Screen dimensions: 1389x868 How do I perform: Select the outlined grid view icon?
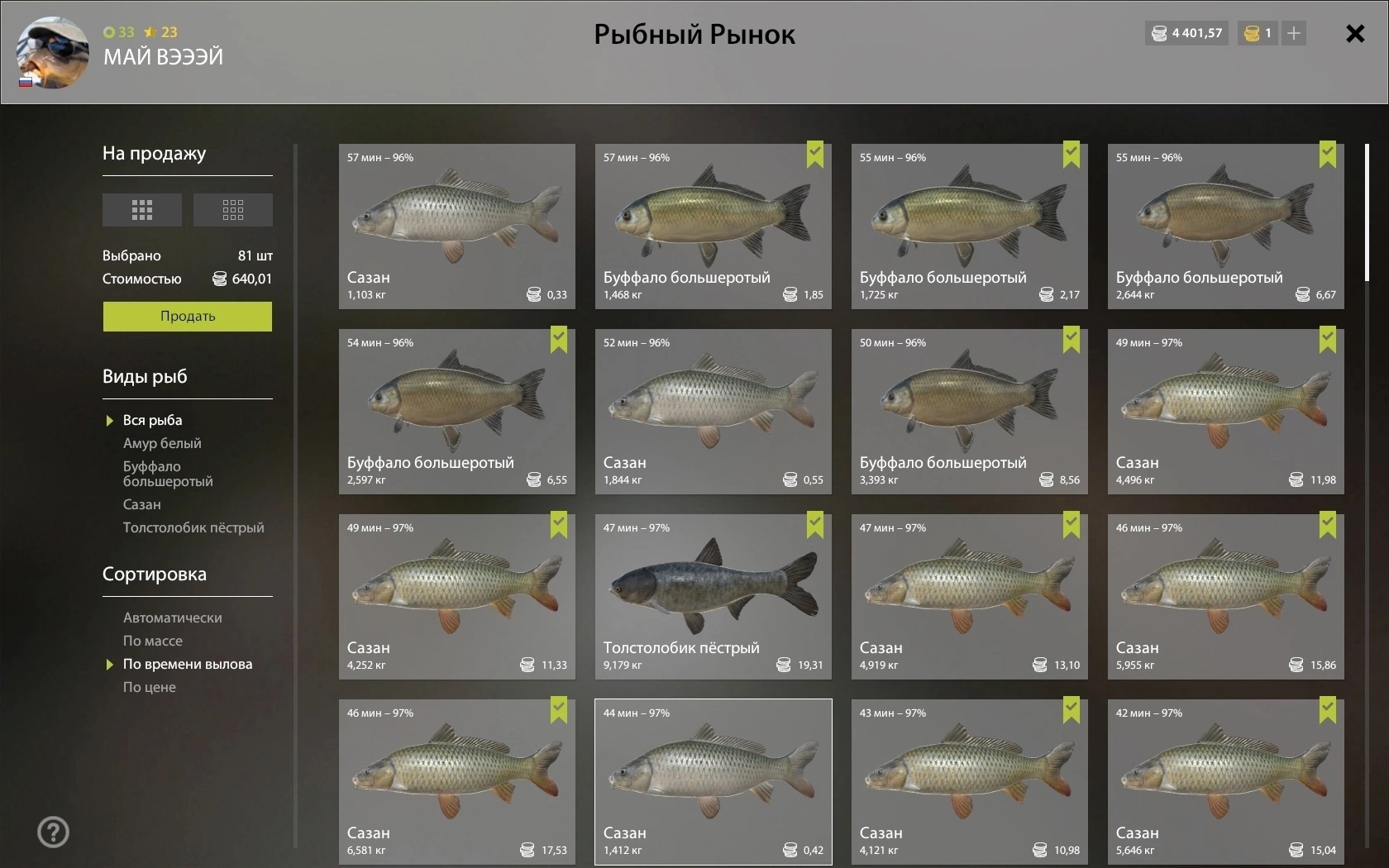tap(233, 210)
